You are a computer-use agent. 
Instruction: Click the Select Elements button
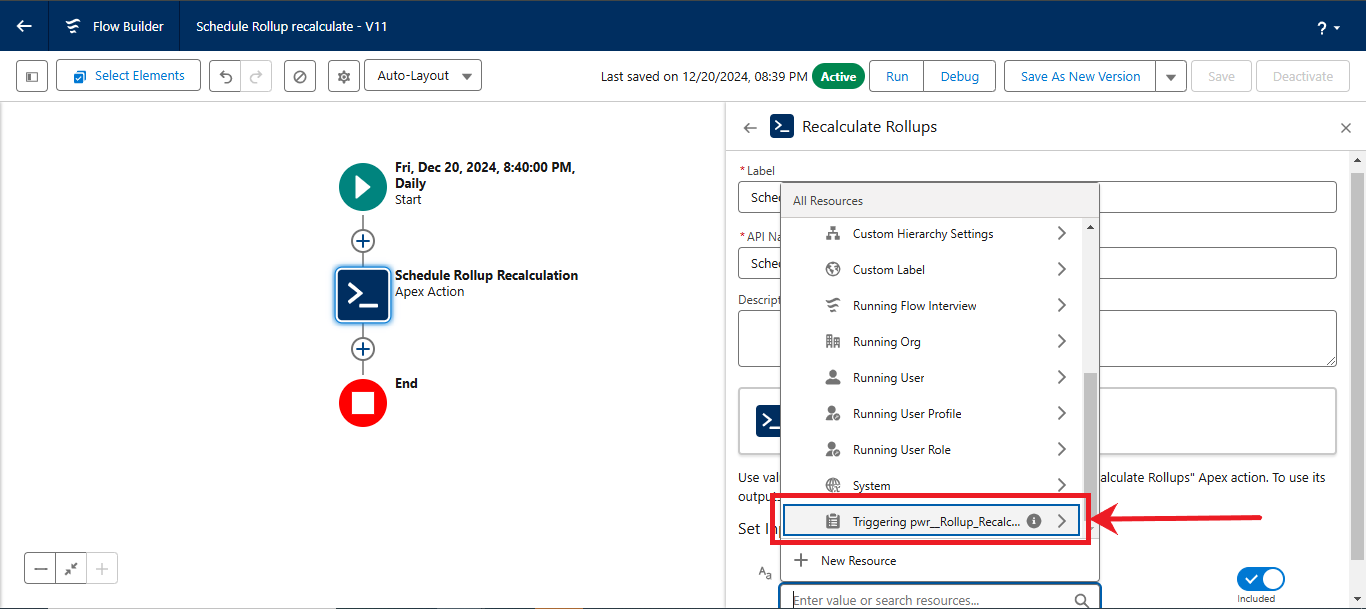[128, 76]
